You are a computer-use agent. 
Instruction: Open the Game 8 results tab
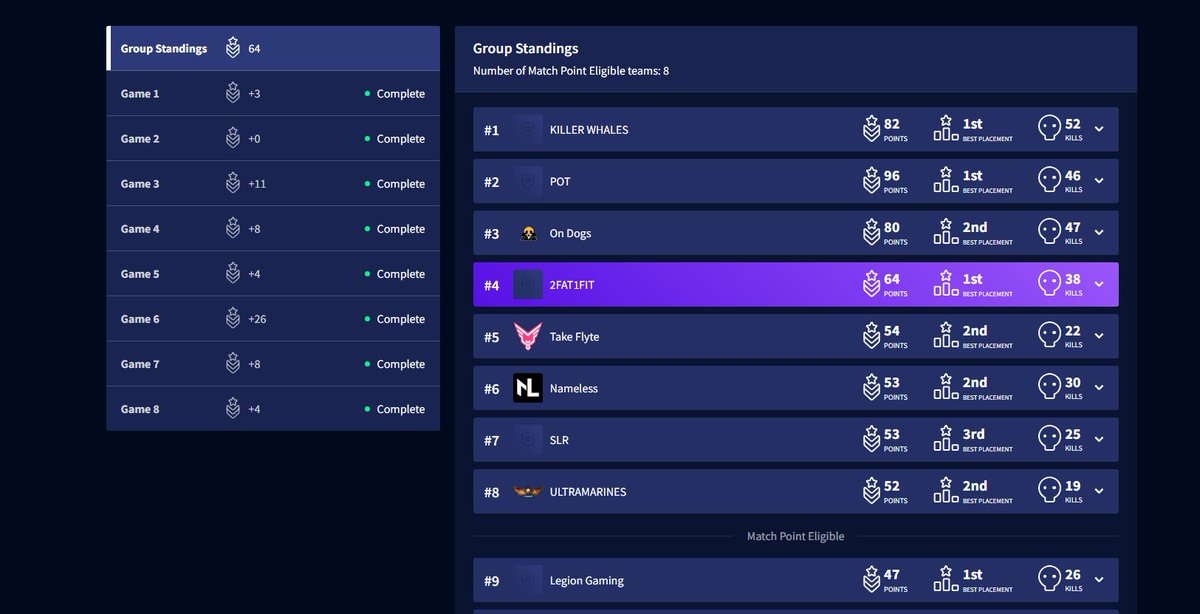pos(273,409)
